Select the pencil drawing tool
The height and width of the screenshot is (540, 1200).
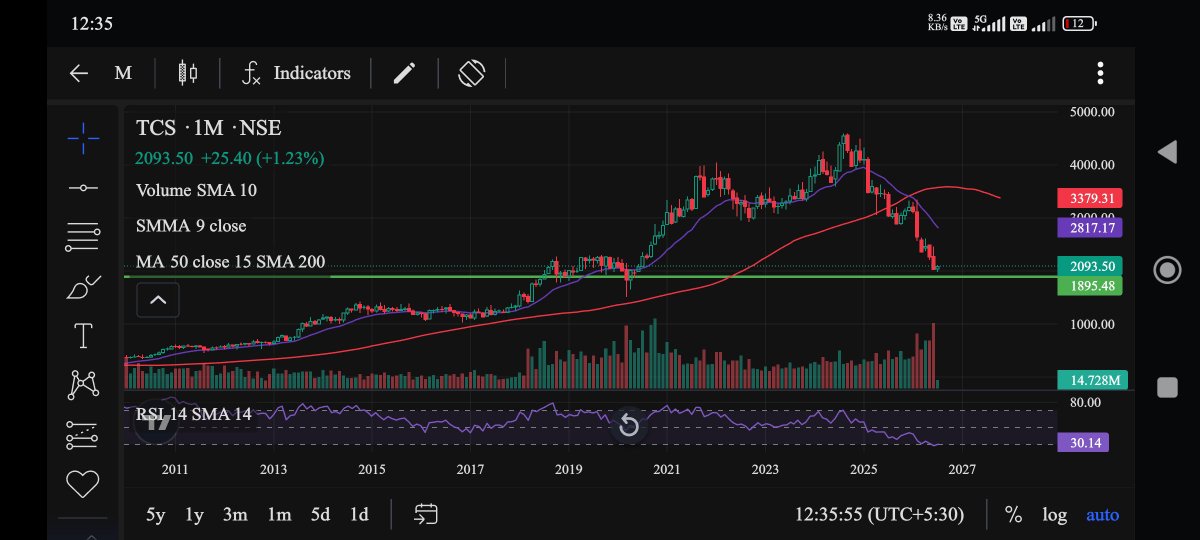pos(404,73)
